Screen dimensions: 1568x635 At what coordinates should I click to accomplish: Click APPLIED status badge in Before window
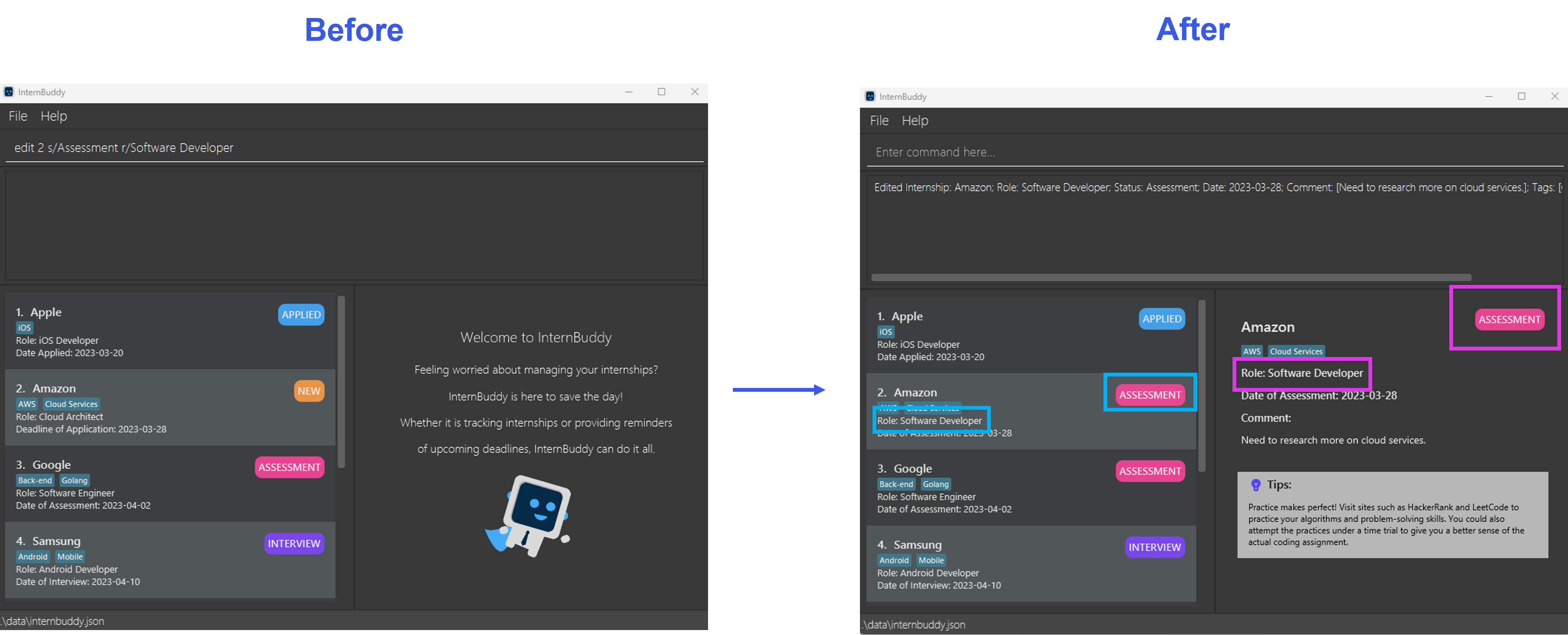pos(301,315)
